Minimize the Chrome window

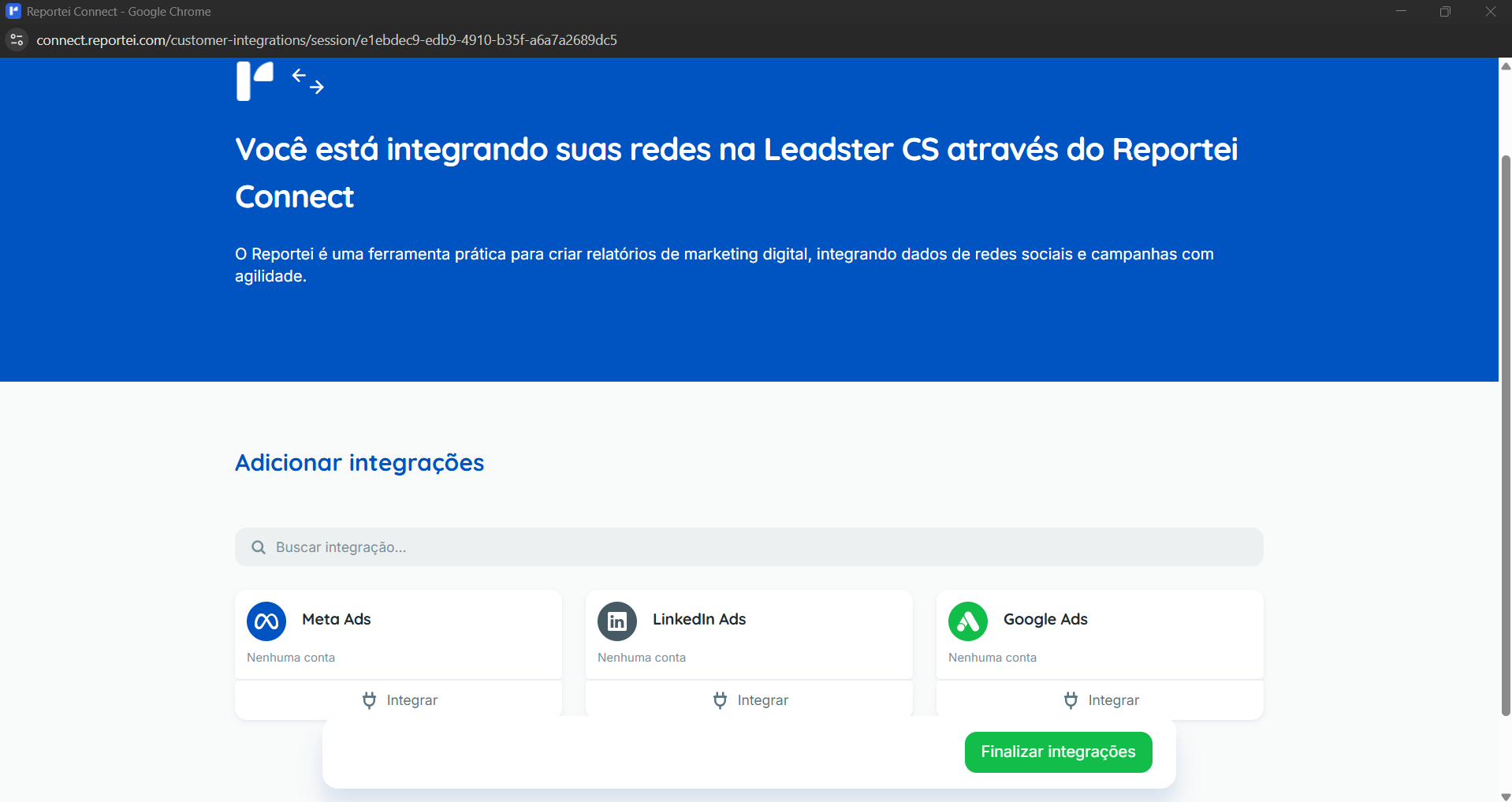[x=1401, y=11]
